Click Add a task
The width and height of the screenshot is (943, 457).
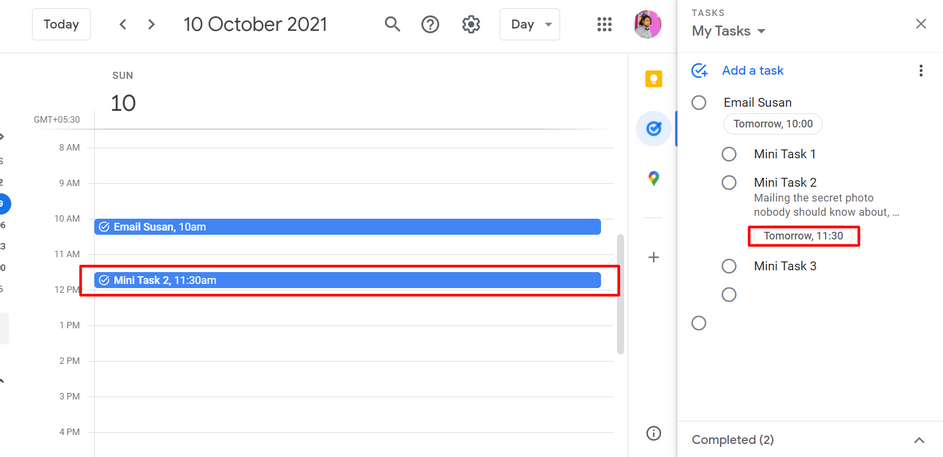752,71
